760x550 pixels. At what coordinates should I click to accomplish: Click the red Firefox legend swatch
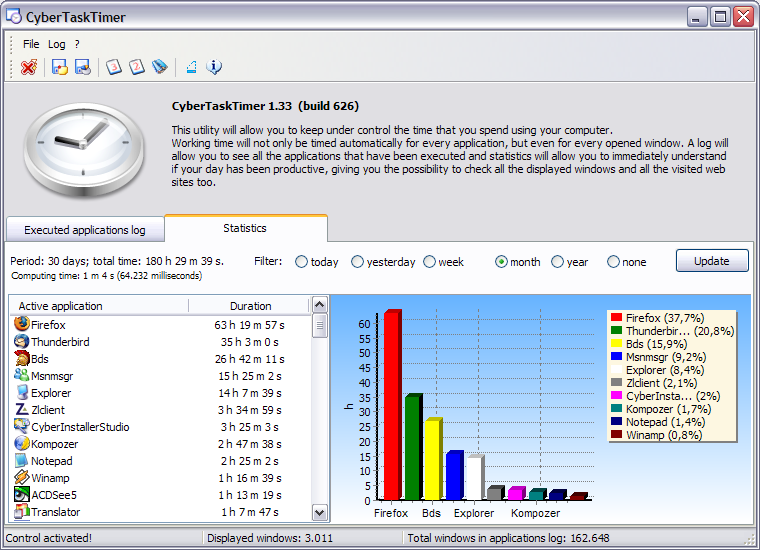pos(617,317)
